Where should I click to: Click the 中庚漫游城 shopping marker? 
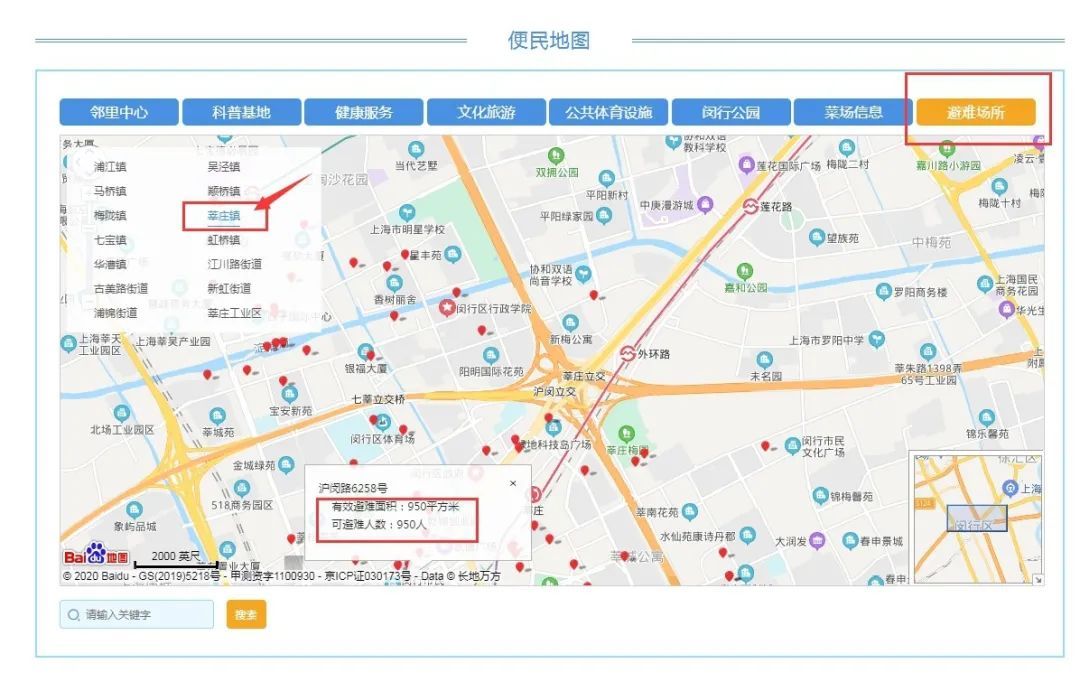click(705, 205)
